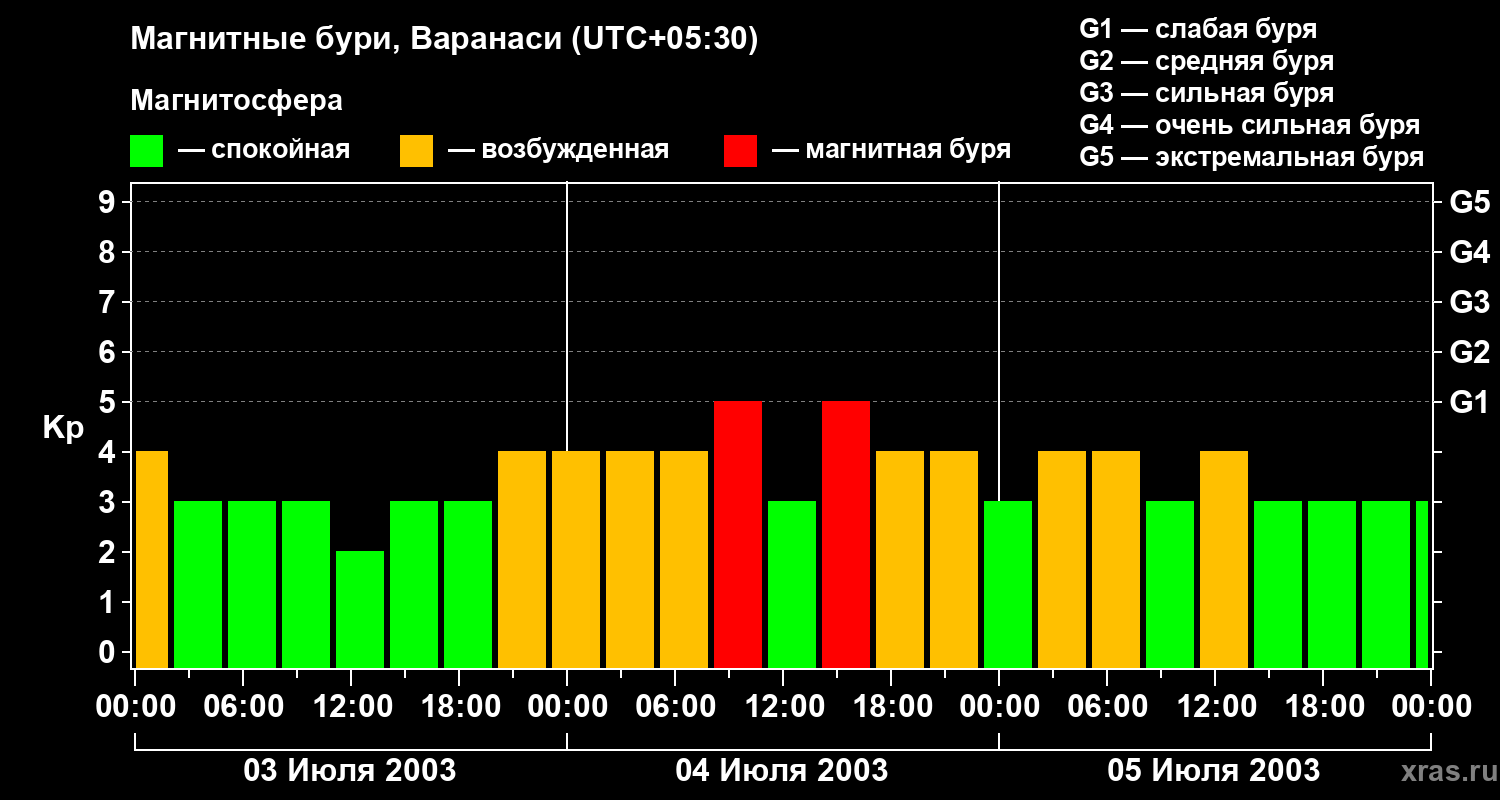Click the Kp axis title
Image resolution: width=1500 pixels, height=800 pixels.
coord(64,429)
